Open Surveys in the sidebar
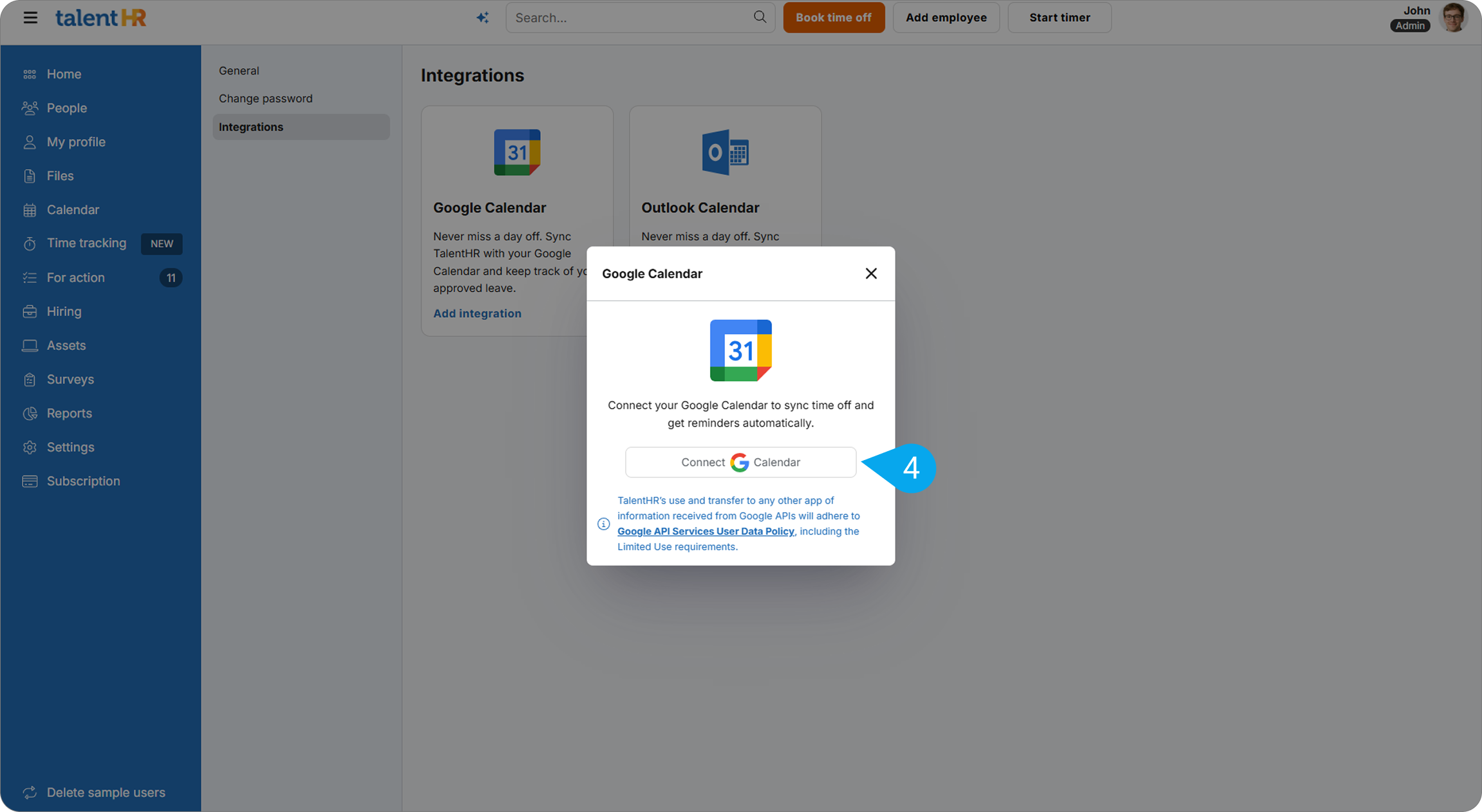 click(x=70, y=380)
